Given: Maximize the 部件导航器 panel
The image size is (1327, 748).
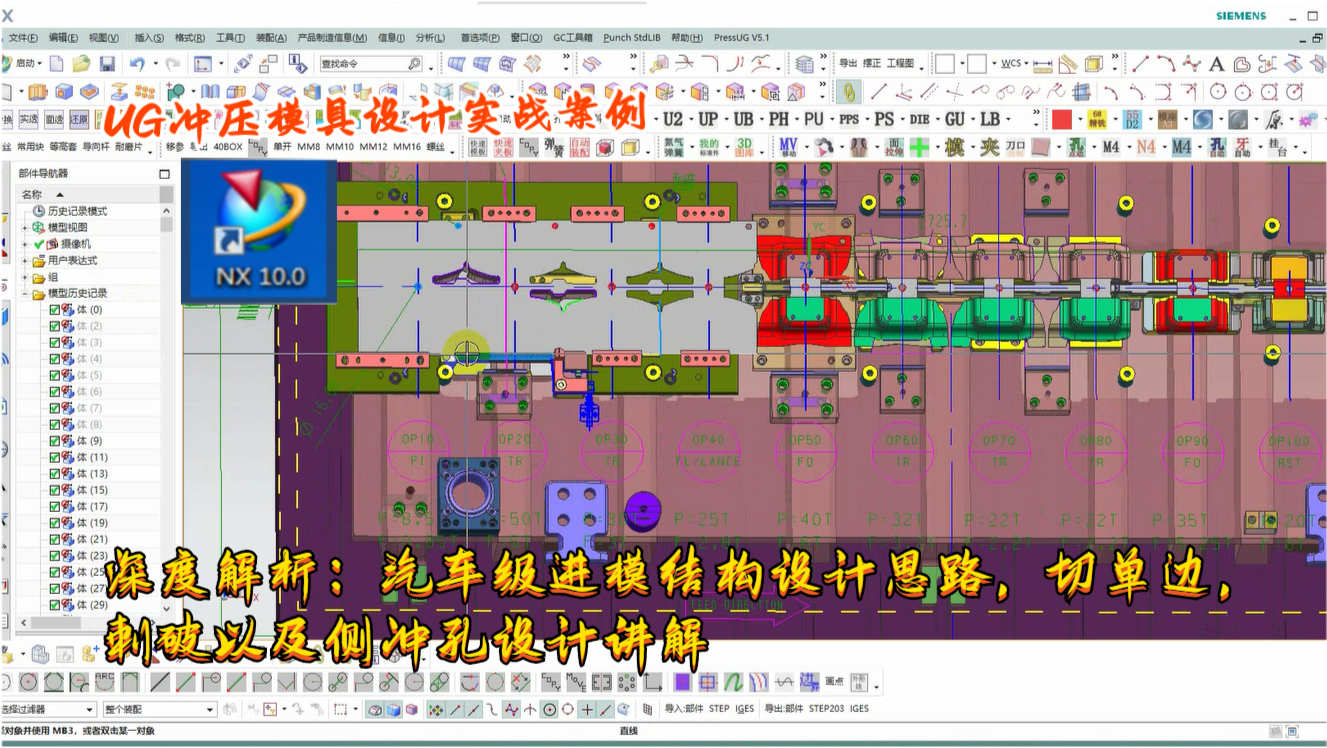Looking at the screenshot, I should point(165,174).
